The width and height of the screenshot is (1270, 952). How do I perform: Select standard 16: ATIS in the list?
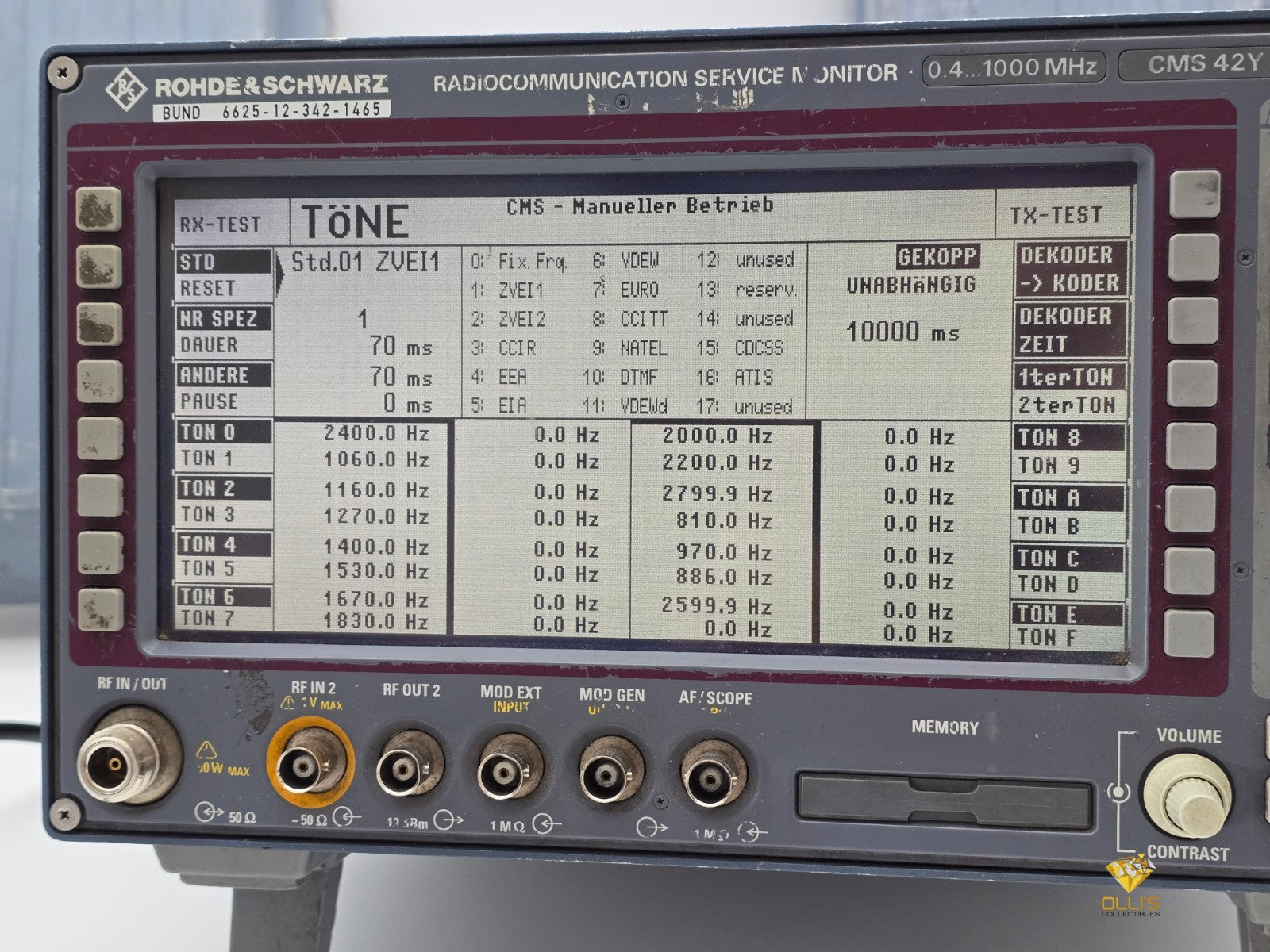[736, 378]
